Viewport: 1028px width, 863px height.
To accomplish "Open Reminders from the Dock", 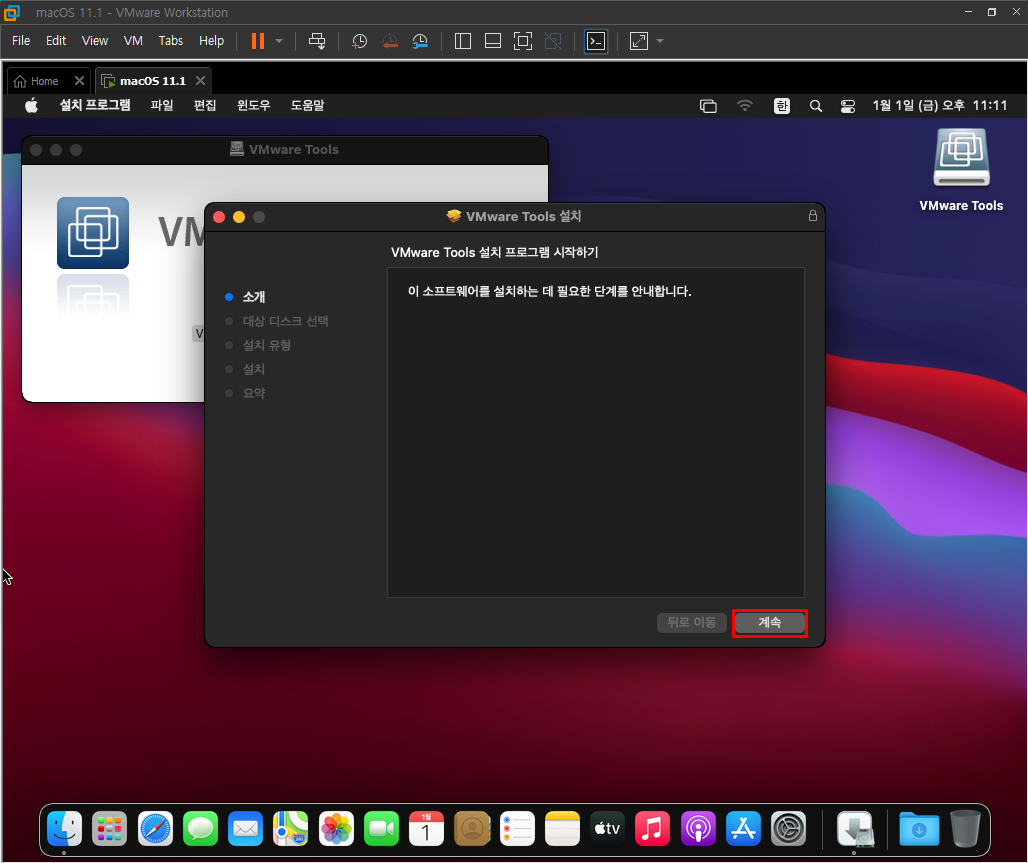I will pos(517,828).
